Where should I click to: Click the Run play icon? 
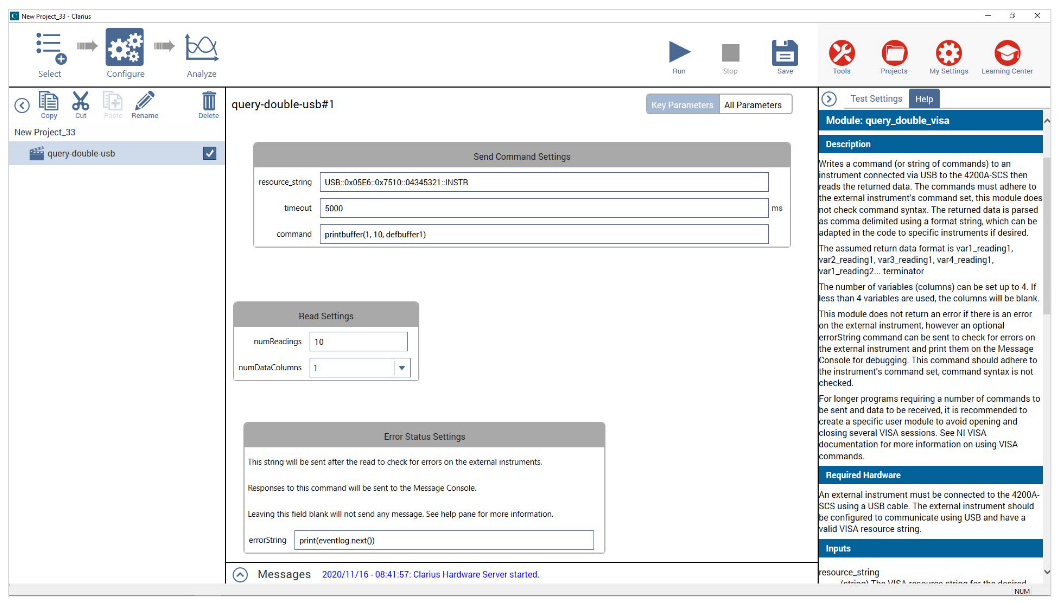click(x=679, y=52)
